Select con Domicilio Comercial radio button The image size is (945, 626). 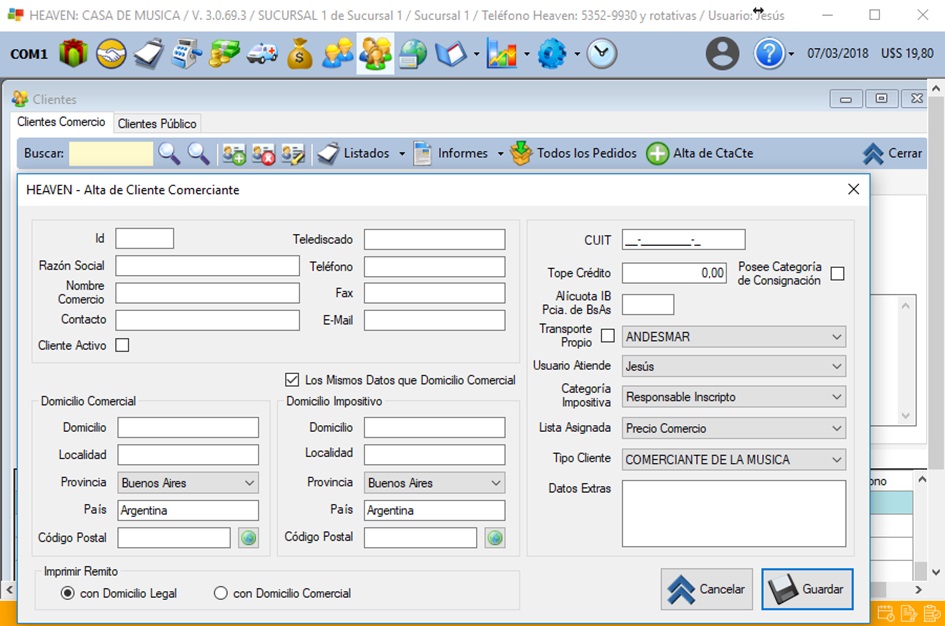pos(221,593)
